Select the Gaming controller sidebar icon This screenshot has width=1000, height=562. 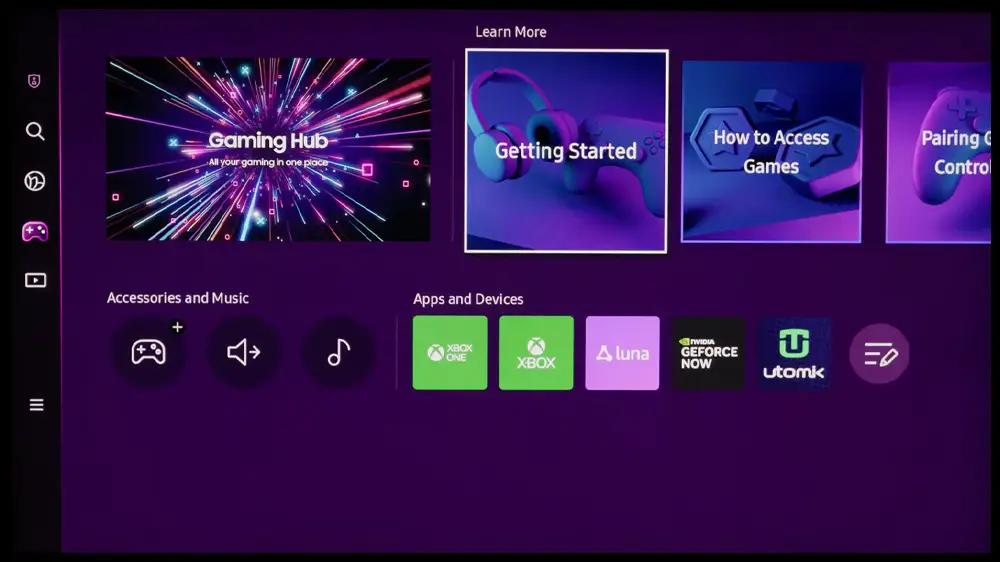35,232
